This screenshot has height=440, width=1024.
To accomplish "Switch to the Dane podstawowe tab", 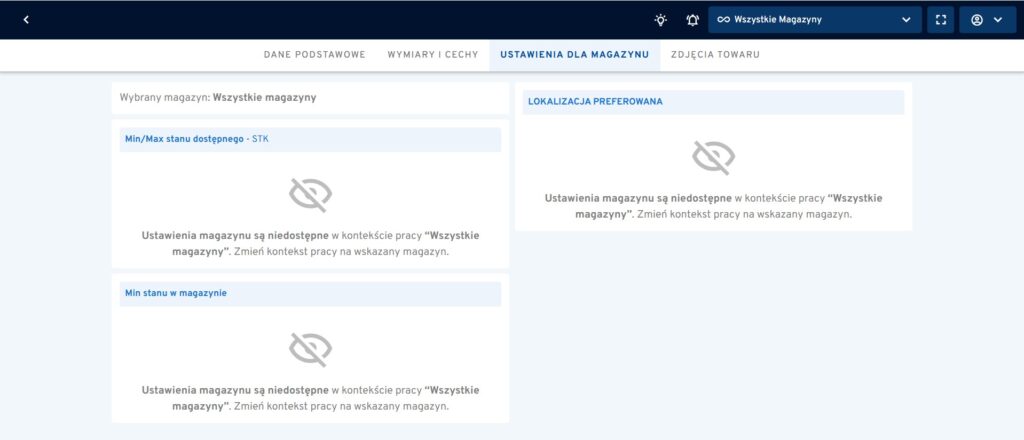I will pyautogui.click(x=314, y=54).
